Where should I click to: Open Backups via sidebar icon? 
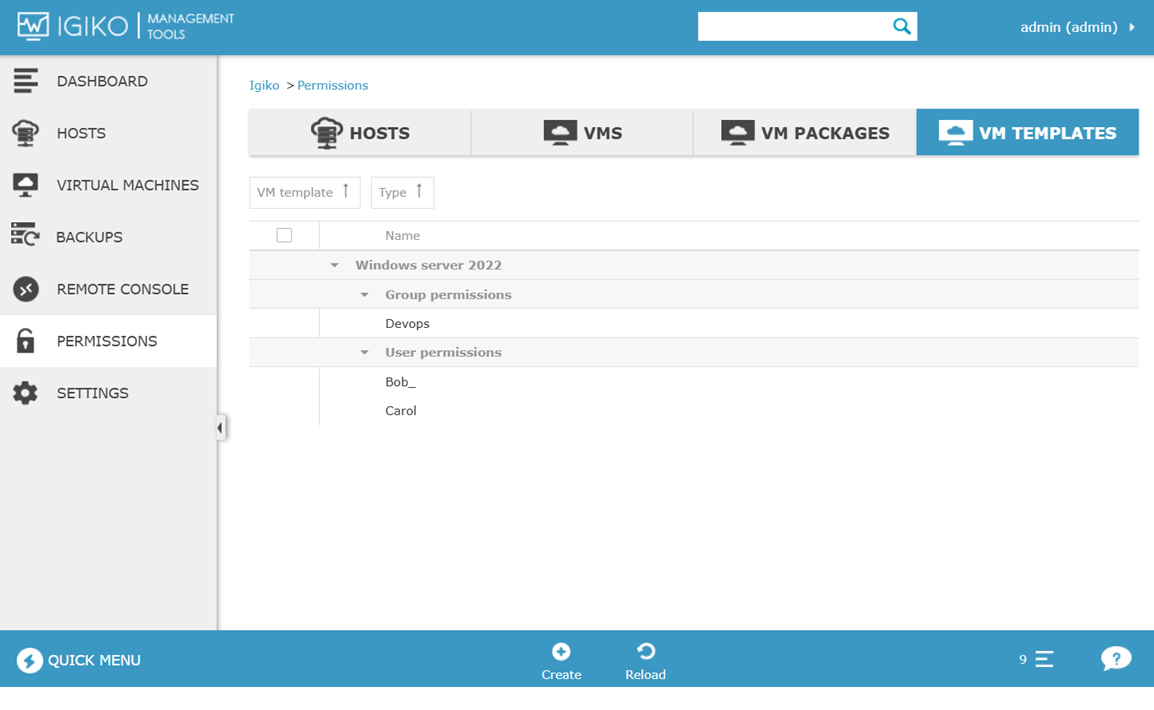tap(26, 237)
